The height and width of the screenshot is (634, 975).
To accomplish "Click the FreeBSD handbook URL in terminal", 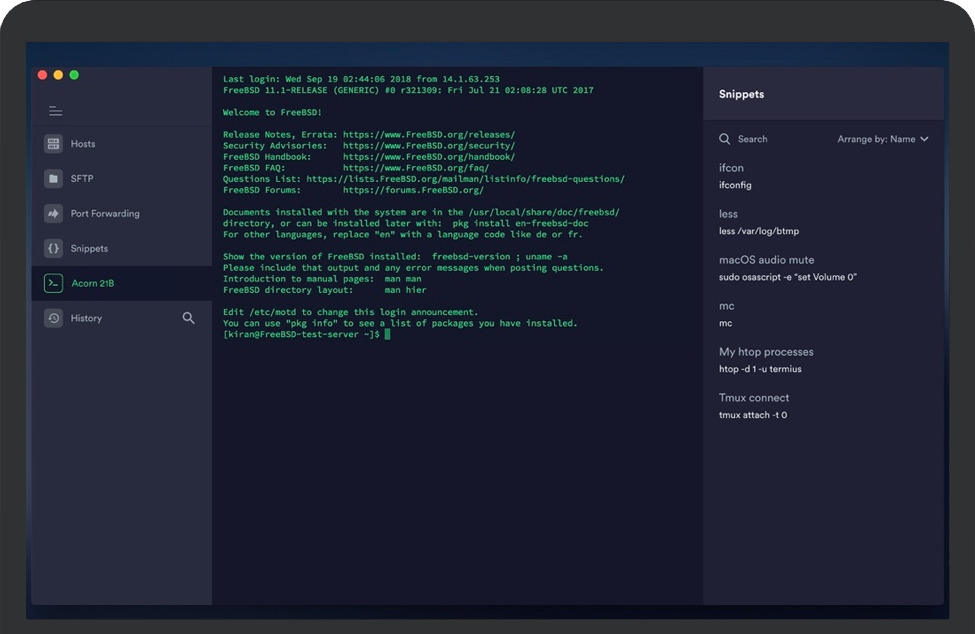I will tap(428, 157).
